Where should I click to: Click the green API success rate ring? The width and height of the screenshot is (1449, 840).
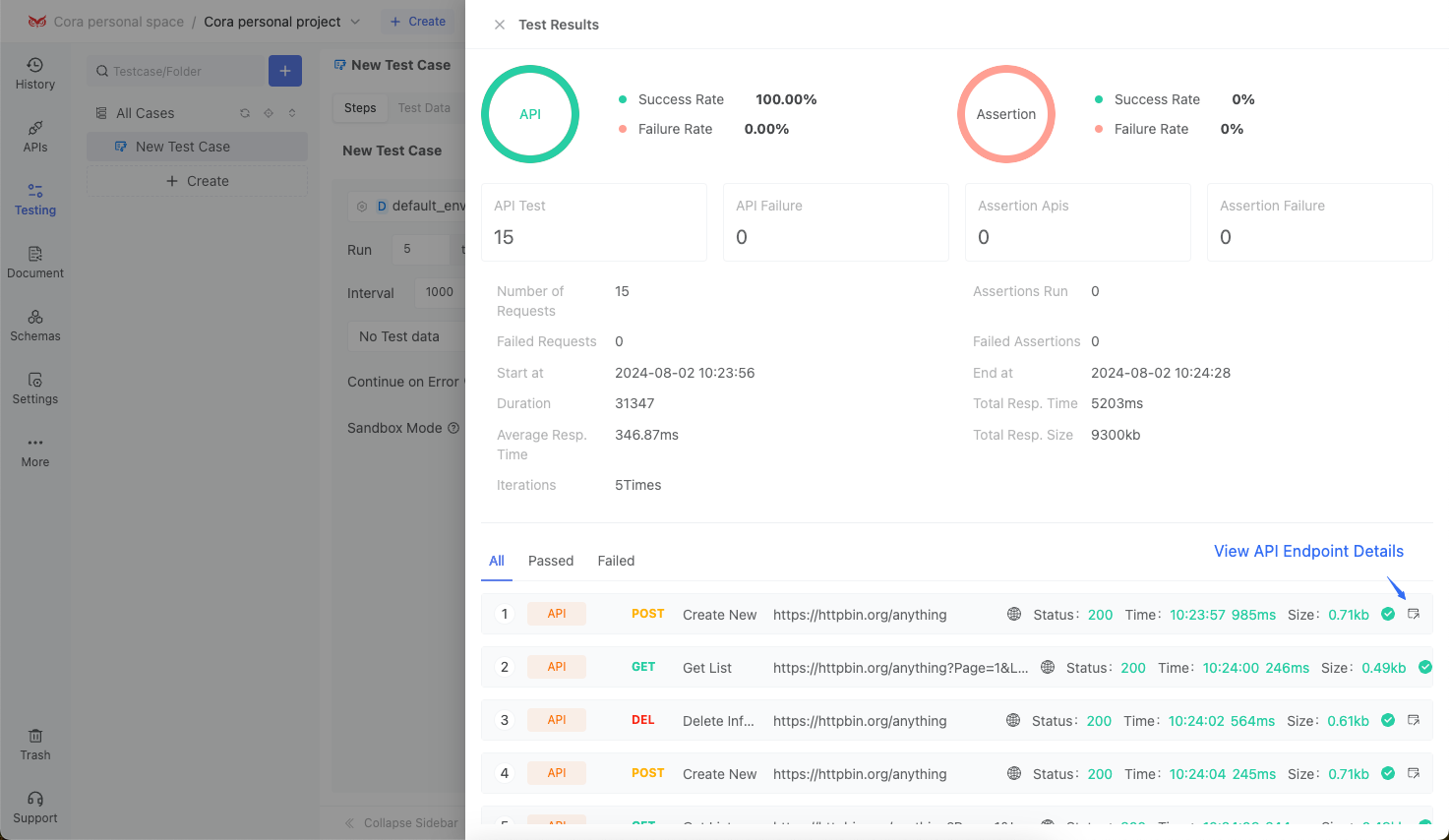530,114
